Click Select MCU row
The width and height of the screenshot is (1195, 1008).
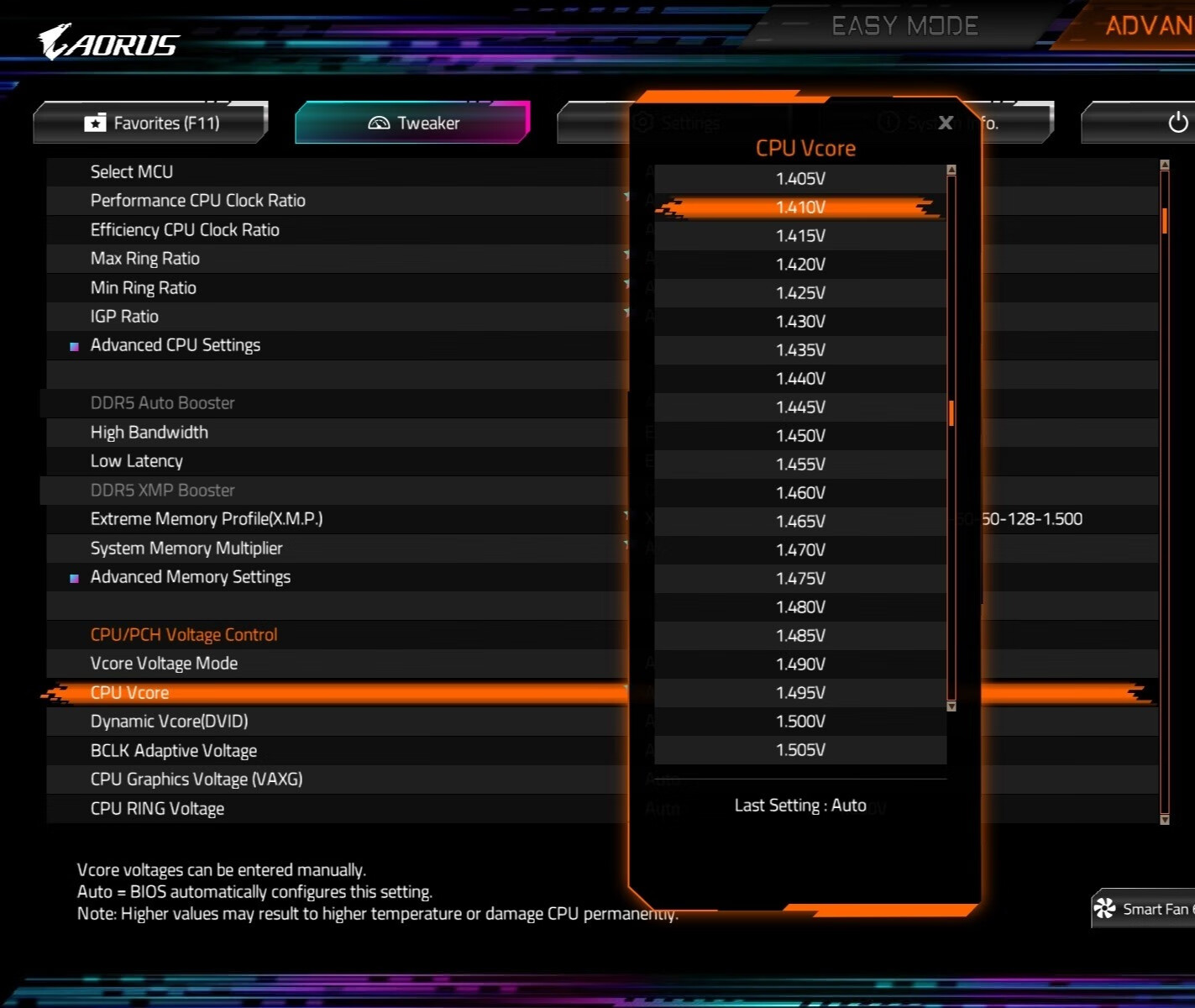(338, 171)
